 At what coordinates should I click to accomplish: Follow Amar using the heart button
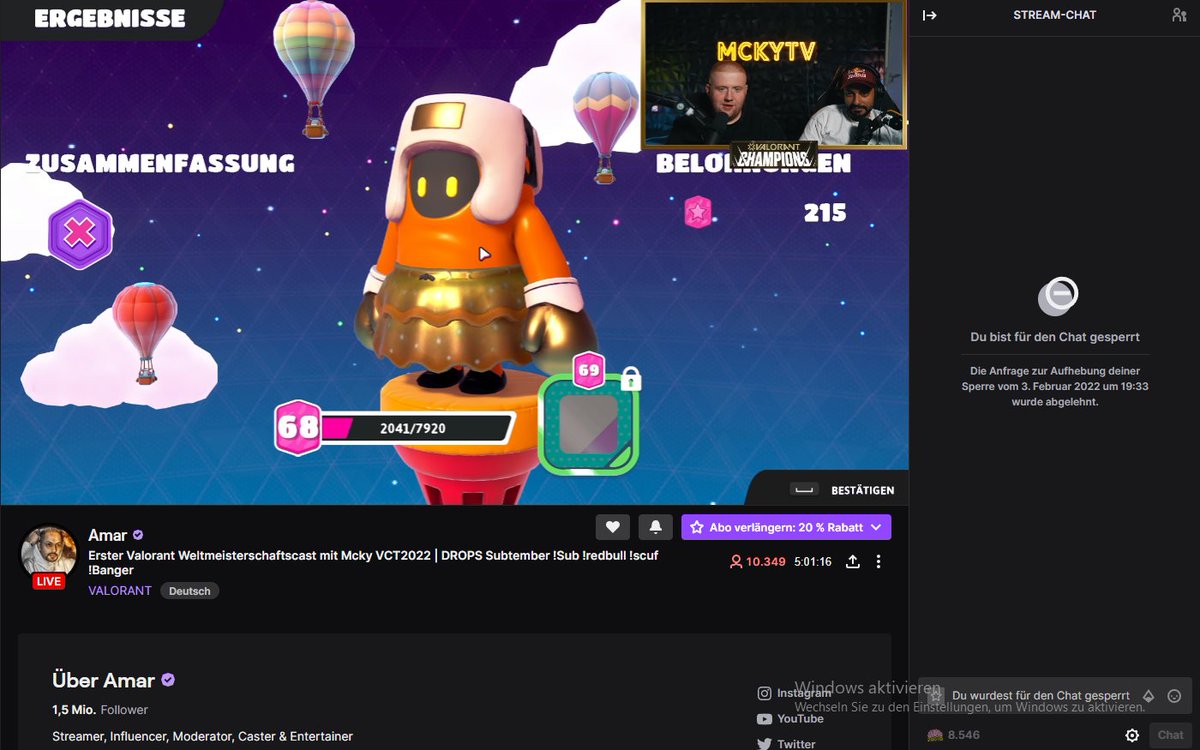coord(613,527)
